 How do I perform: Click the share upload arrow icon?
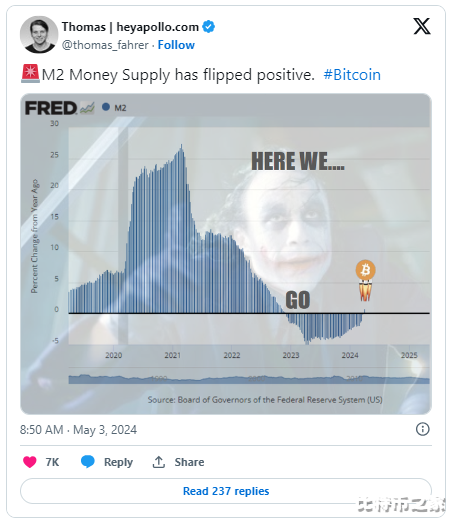pos(159,462)
